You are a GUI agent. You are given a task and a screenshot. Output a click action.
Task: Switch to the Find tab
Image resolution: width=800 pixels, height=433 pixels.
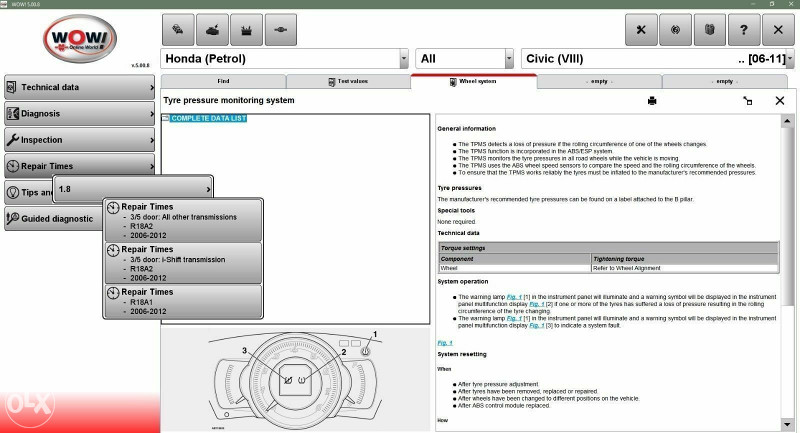coord(223,81)
